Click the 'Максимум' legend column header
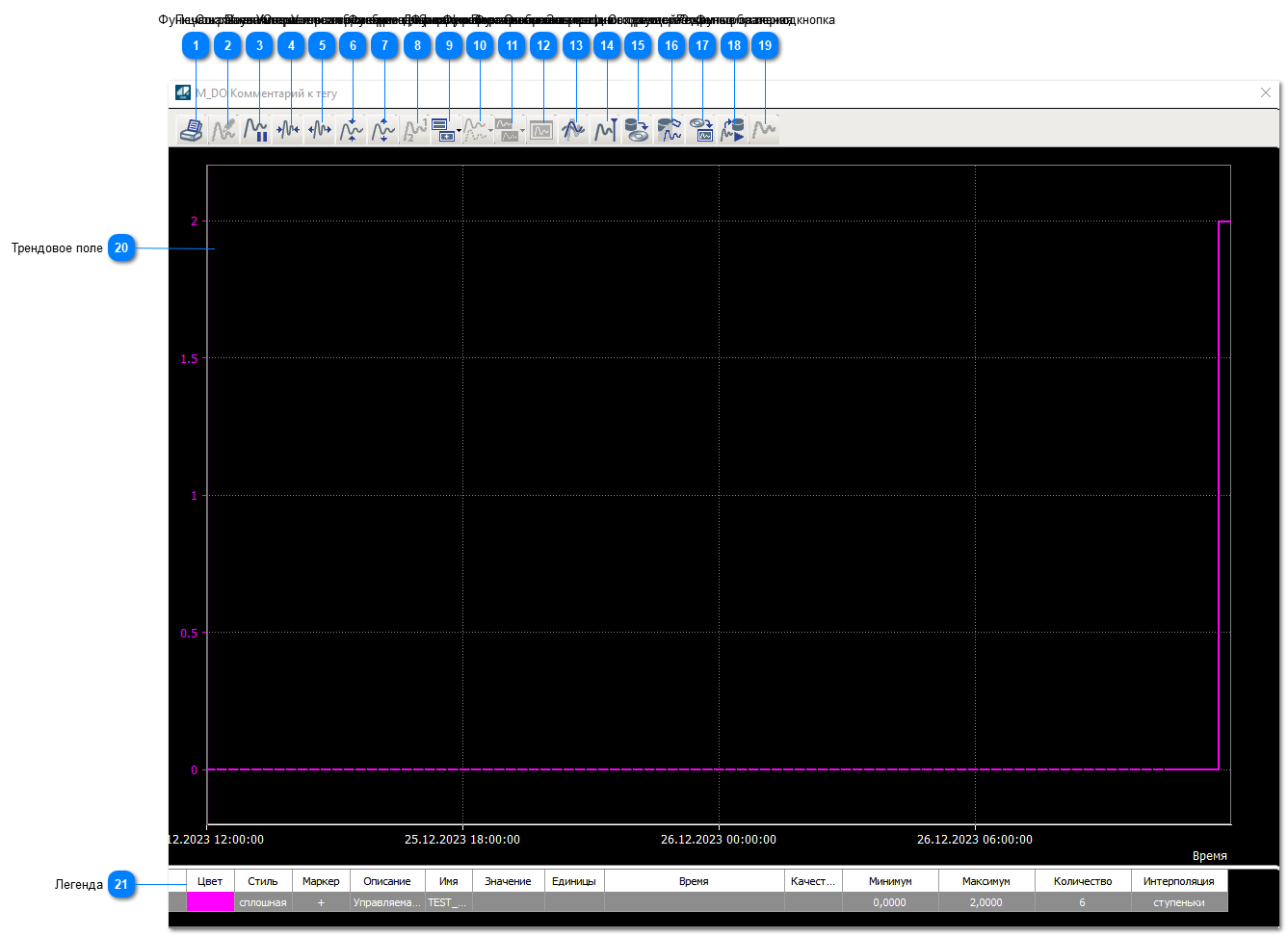1288x937 pixels. [986, 881]
